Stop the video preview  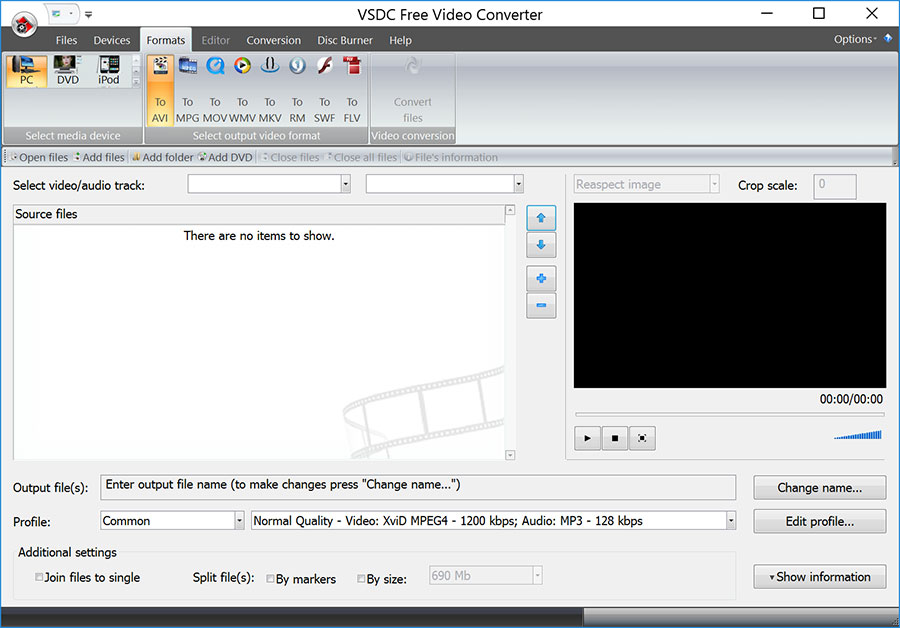pos(615,439)
